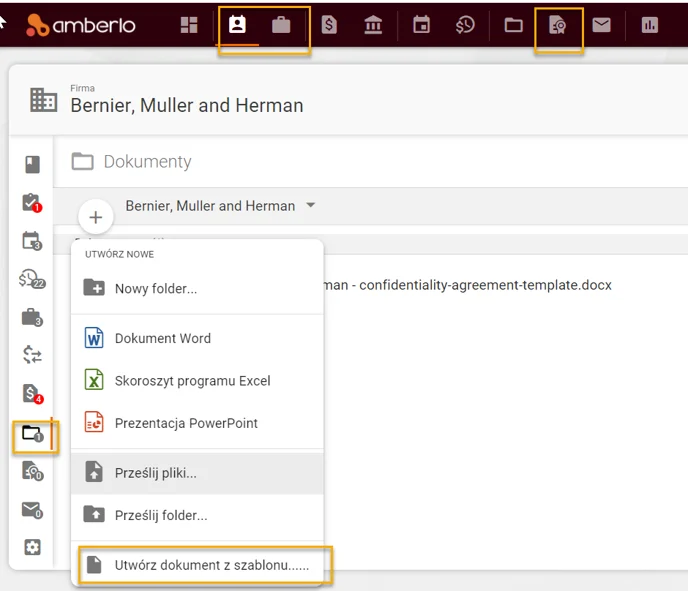The width and height of the screenshot is (688, 591).
Task: Click the Bernier, Muller and Herman breadcrumb folder name
Action: click(210, 205)
